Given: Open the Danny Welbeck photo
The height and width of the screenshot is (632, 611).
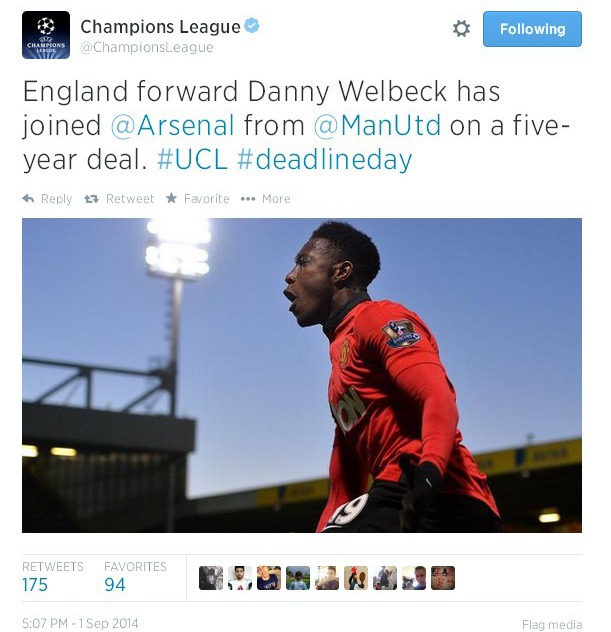Looking at the screenshot, I should coord(302,375).
